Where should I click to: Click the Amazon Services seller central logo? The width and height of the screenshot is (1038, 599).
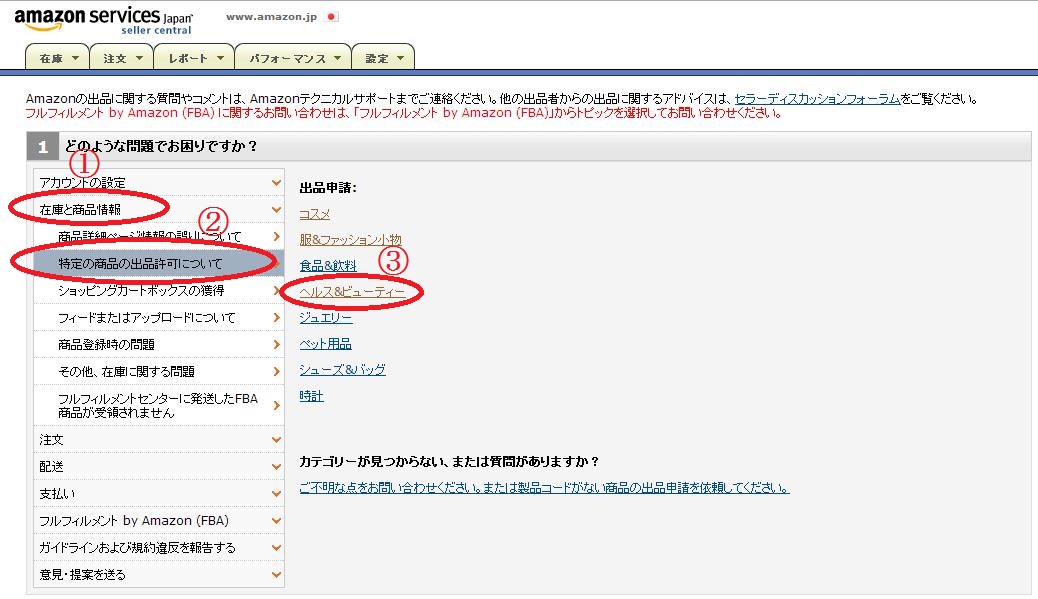103,21
